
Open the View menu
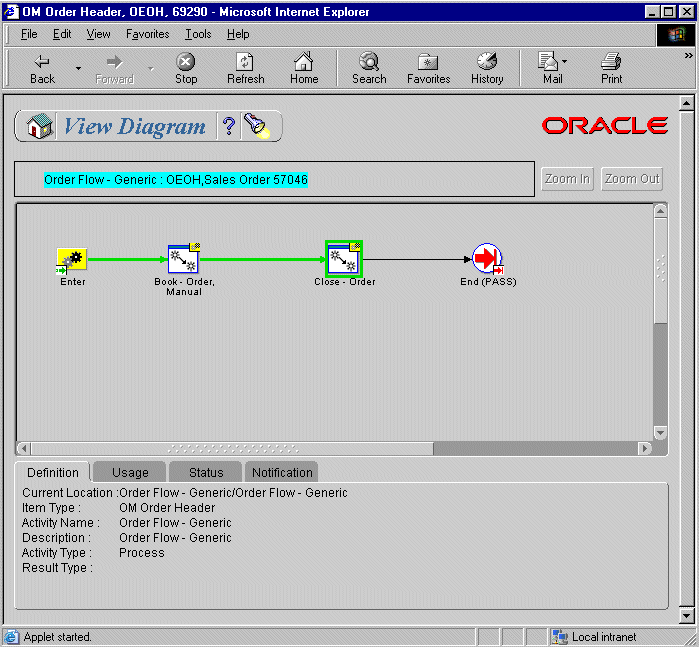(99, 34)
